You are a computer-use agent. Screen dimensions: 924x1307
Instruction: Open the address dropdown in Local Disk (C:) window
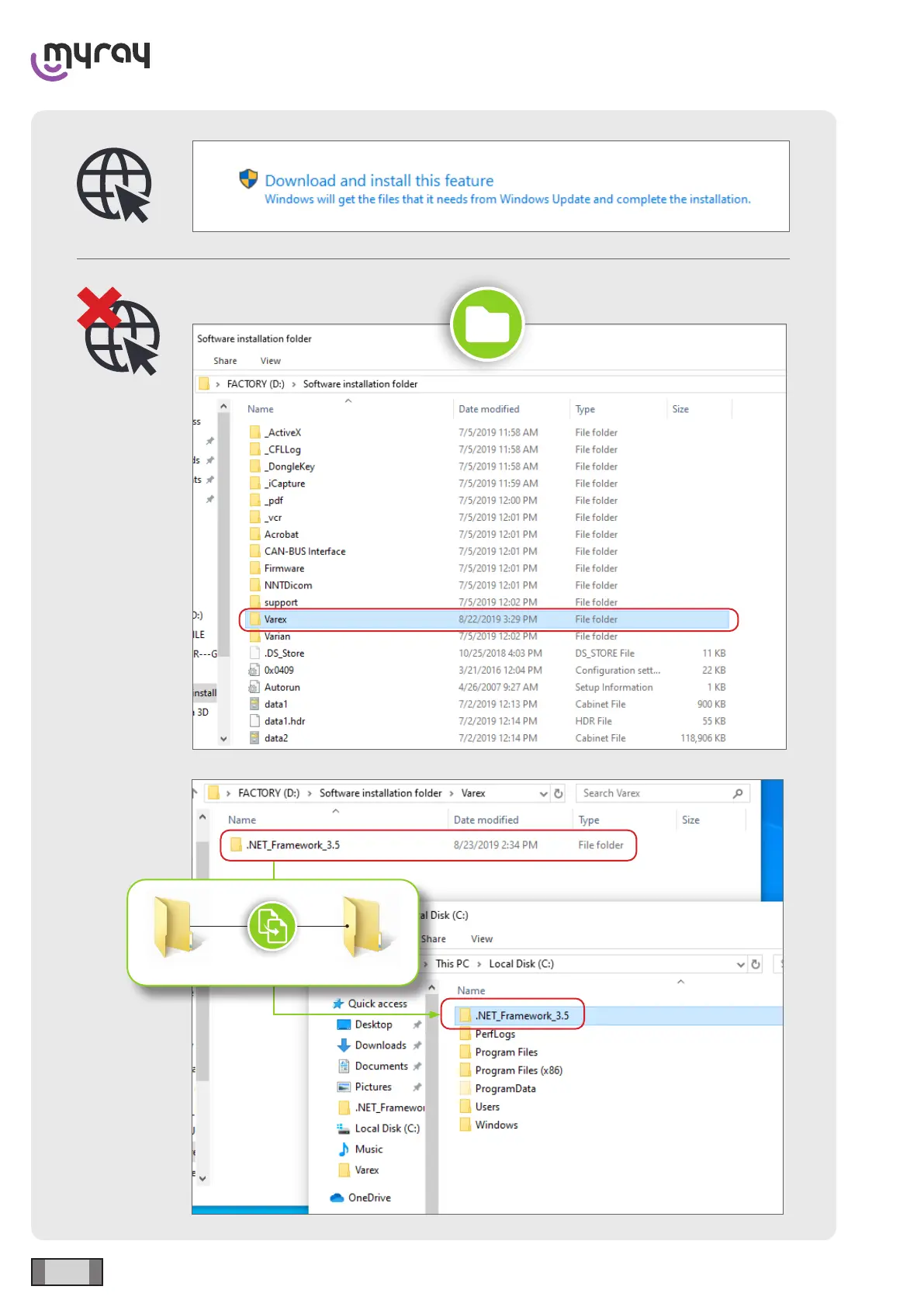tap(740, 965)
